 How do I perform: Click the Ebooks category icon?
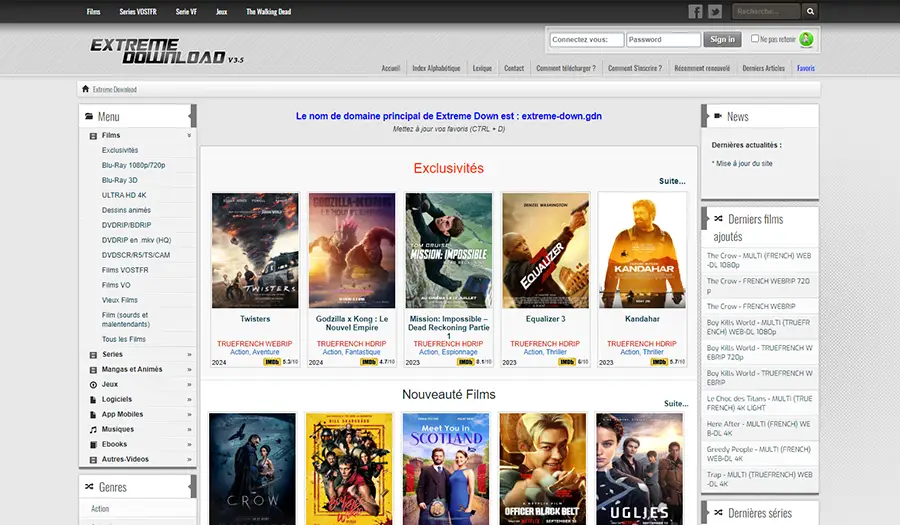click(x=93, y=445)
